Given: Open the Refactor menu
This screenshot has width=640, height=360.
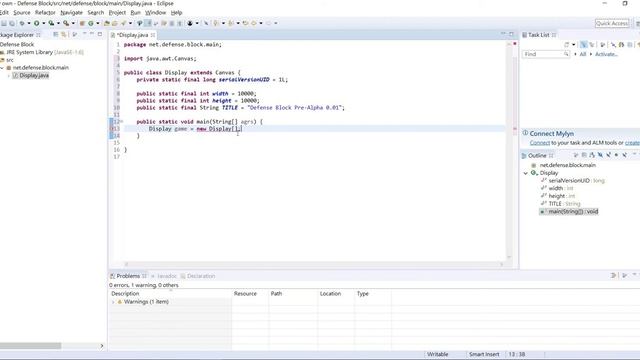Looking at the screenshot, I should click(x=45, y=13).
